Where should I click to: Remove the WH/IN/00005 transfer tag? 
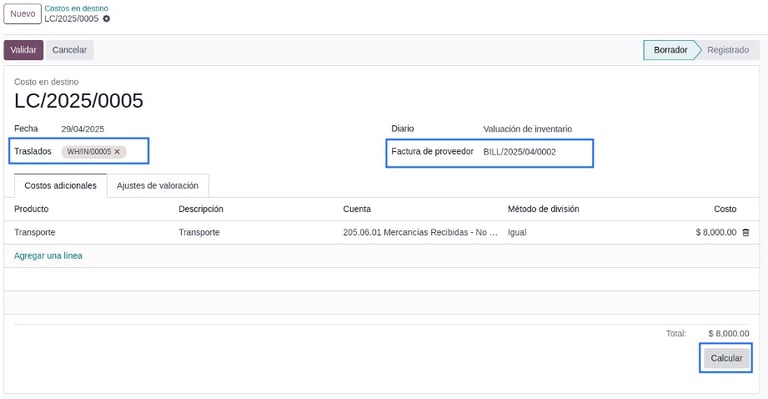tap(117, 152)
